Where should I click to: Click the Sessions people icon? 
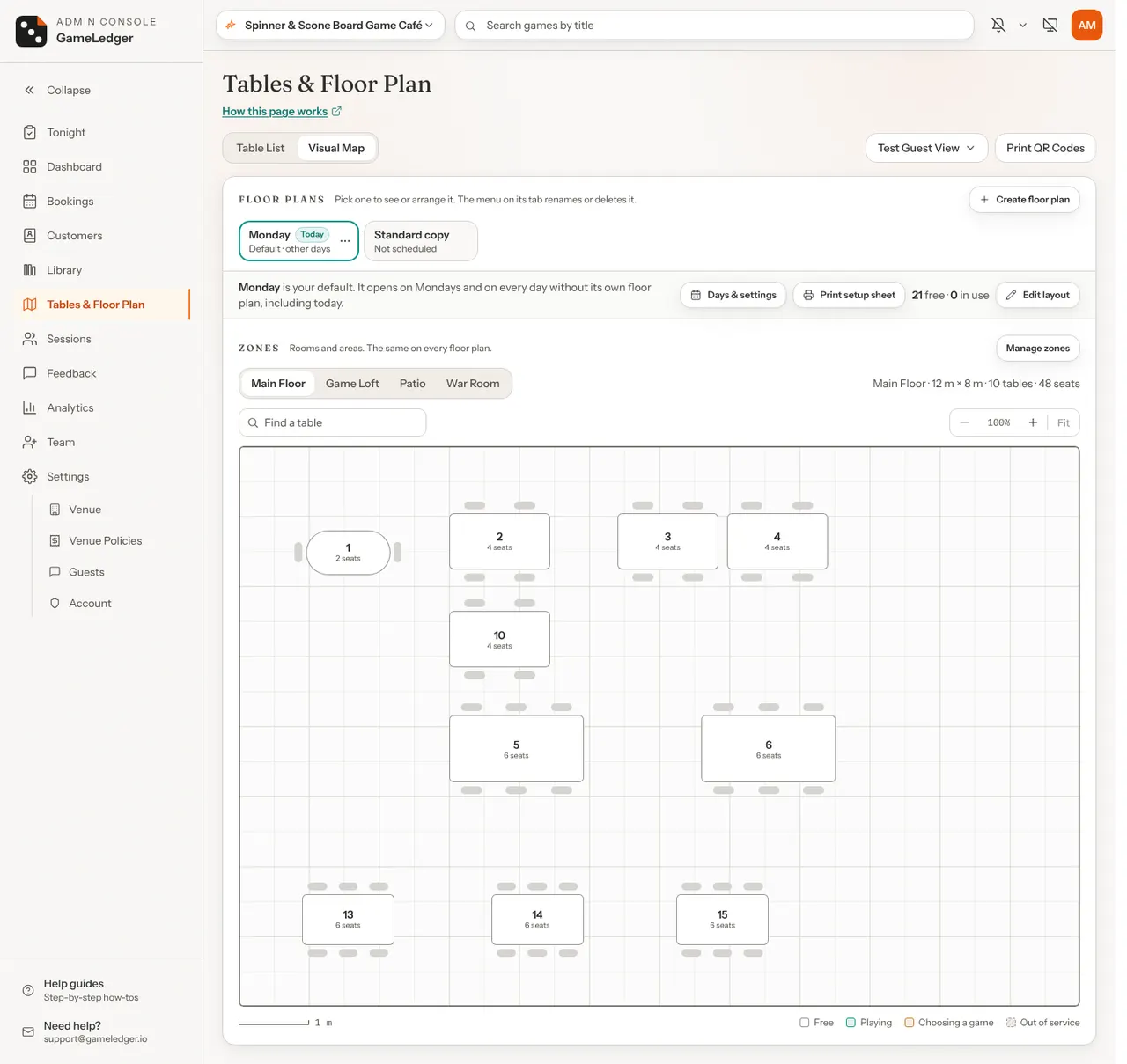click(x=30, y=339)
